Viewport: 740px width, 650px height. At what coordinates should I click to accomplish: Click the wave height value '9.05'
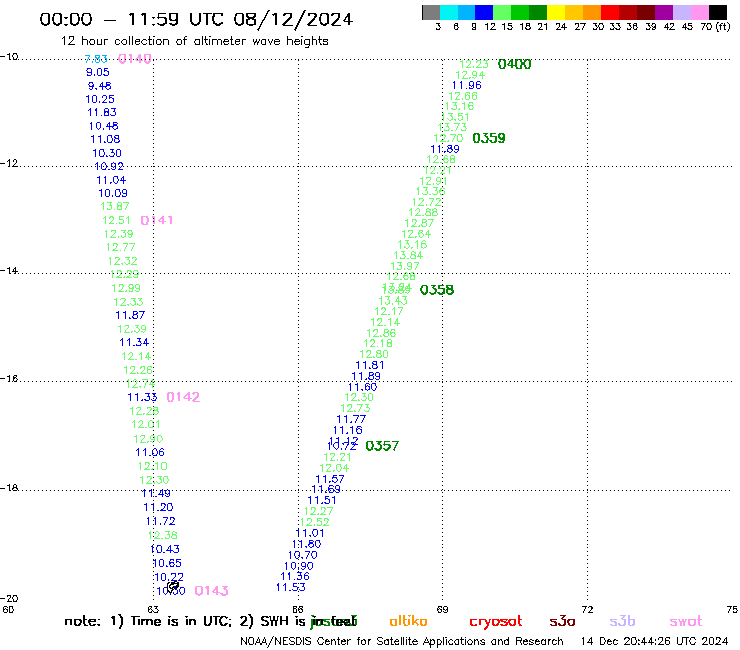point(98,72)
